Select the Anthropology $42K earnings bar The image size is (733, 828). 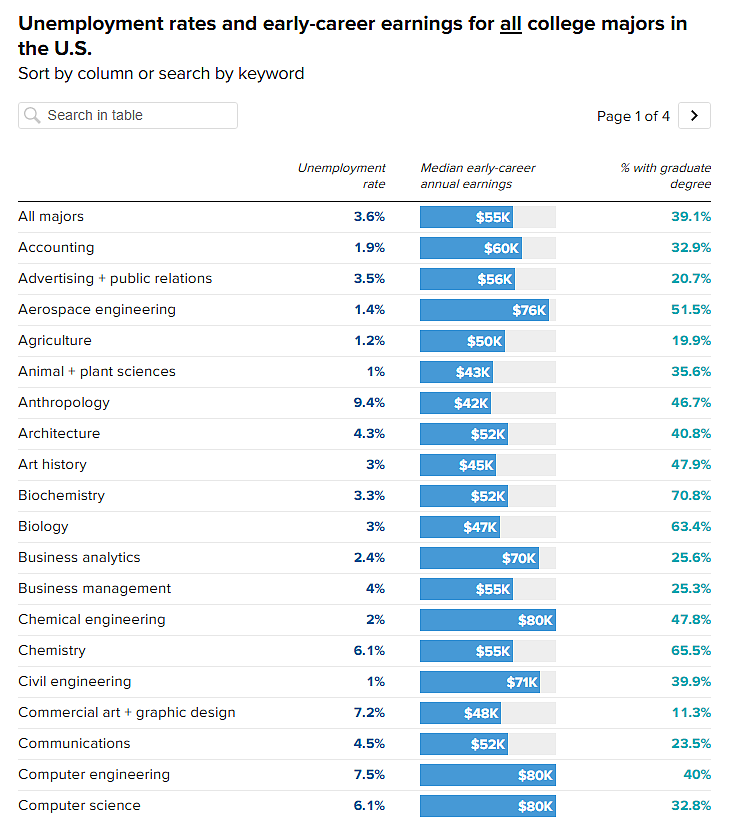click(455, 403)
